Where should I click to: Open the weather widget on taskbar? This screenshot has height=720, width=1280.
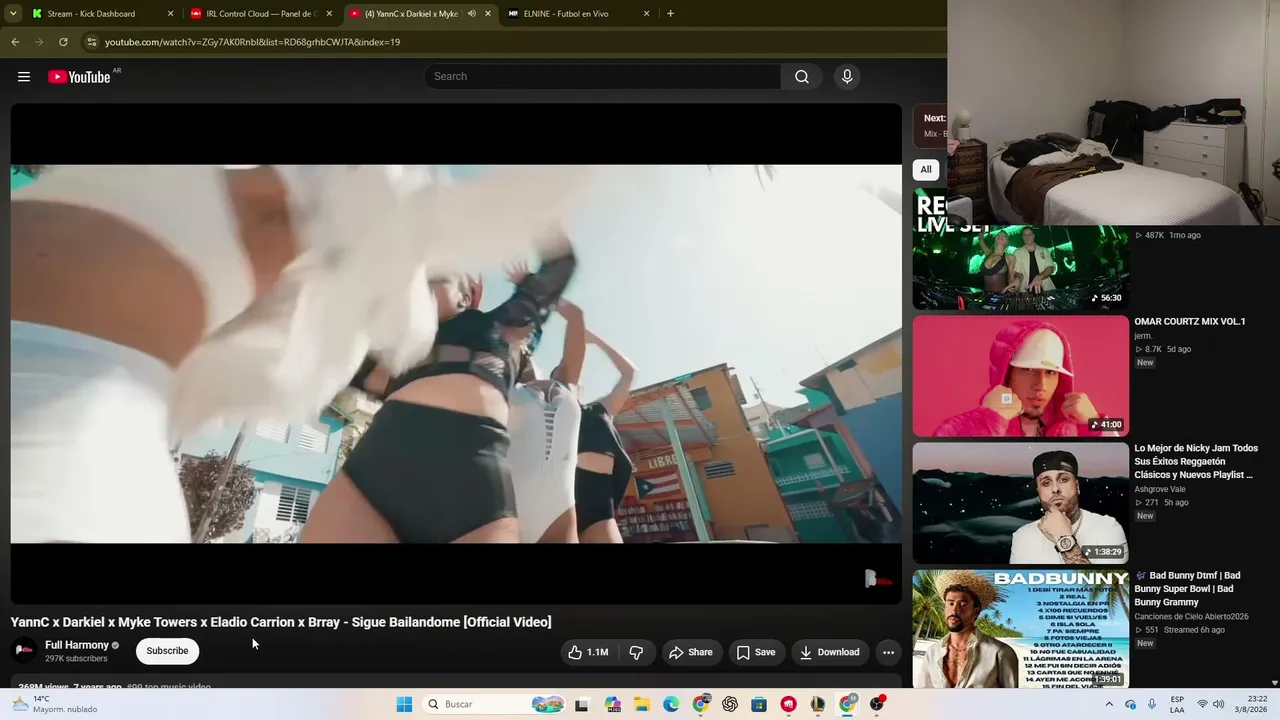point(55,704)
